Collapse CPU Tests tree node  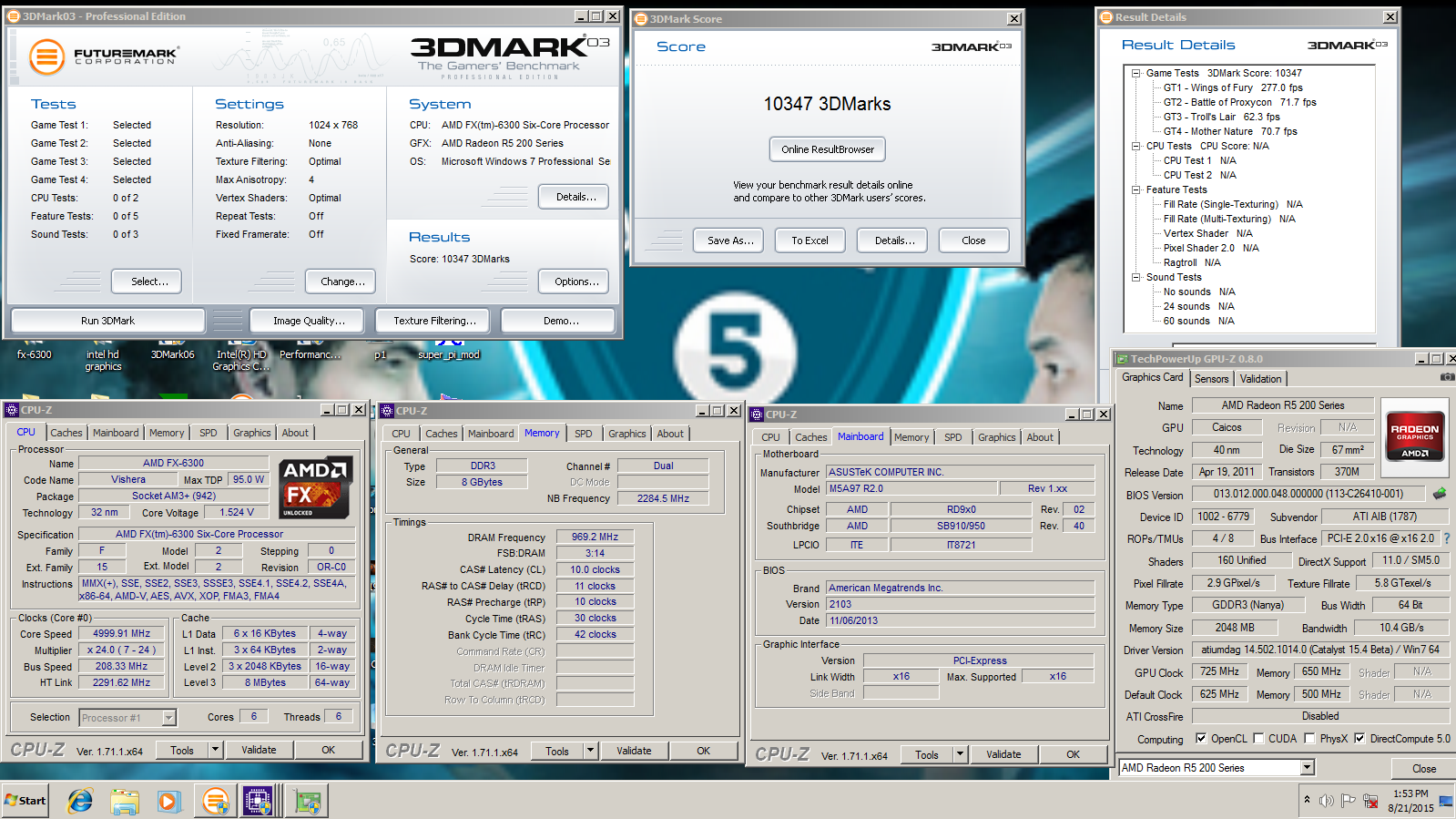click(1135, 147)
